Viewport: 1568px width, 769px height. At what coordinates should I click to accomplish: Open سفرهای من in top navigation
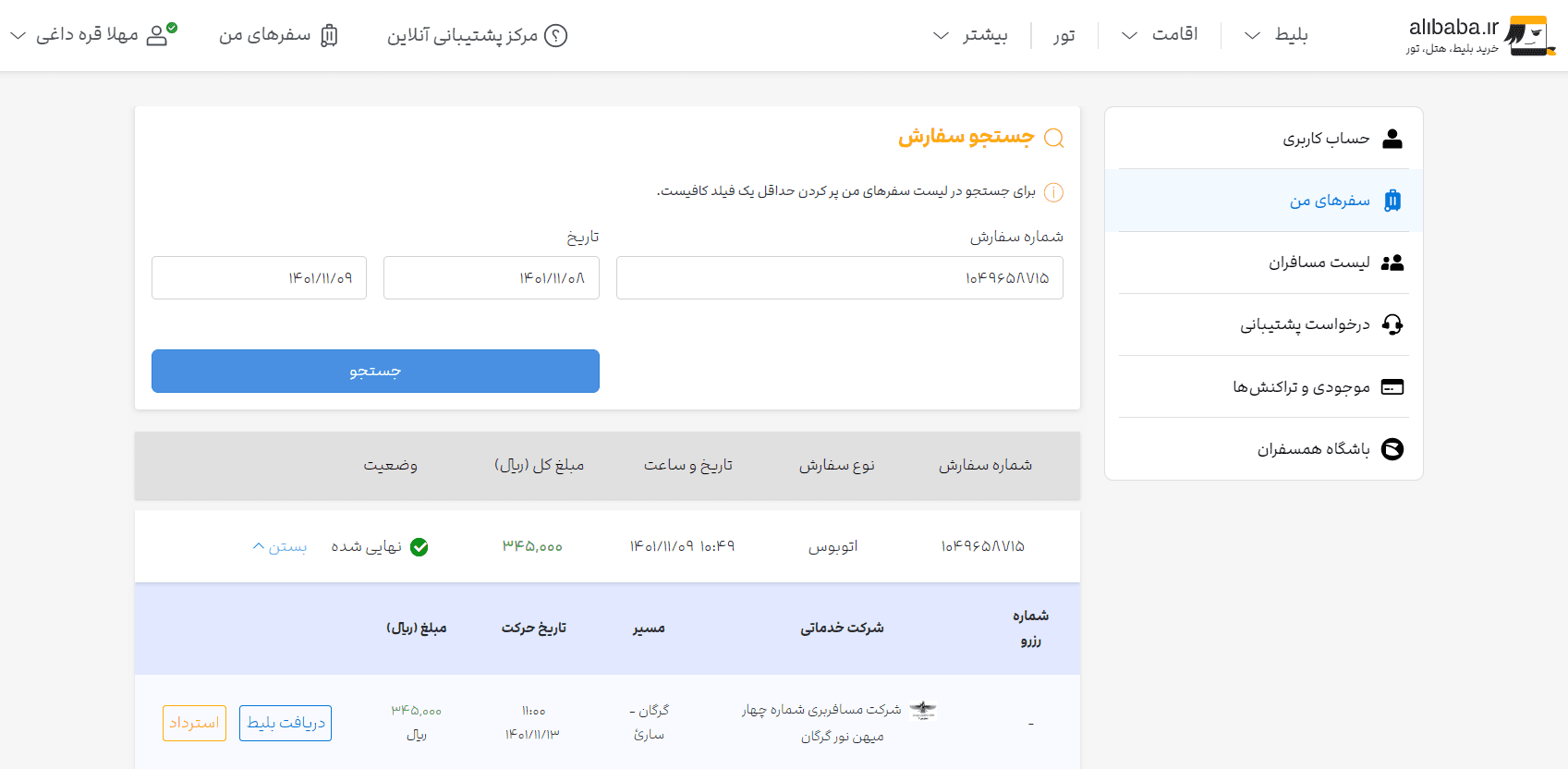[278, 35]
